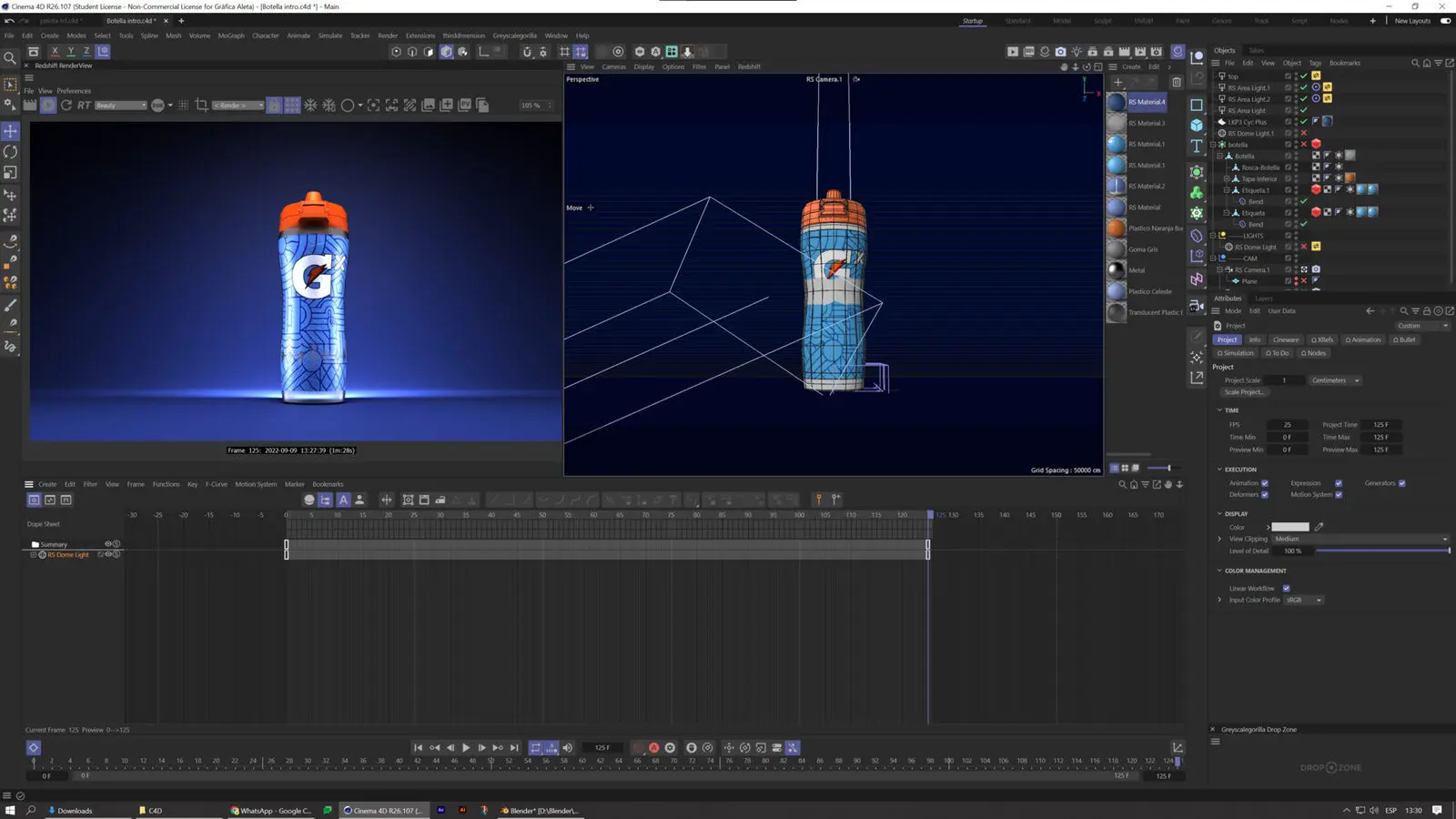Click the Scale Project button
The width and height of the screenshot is (1456, 819).
click(x=1244, y=392)
